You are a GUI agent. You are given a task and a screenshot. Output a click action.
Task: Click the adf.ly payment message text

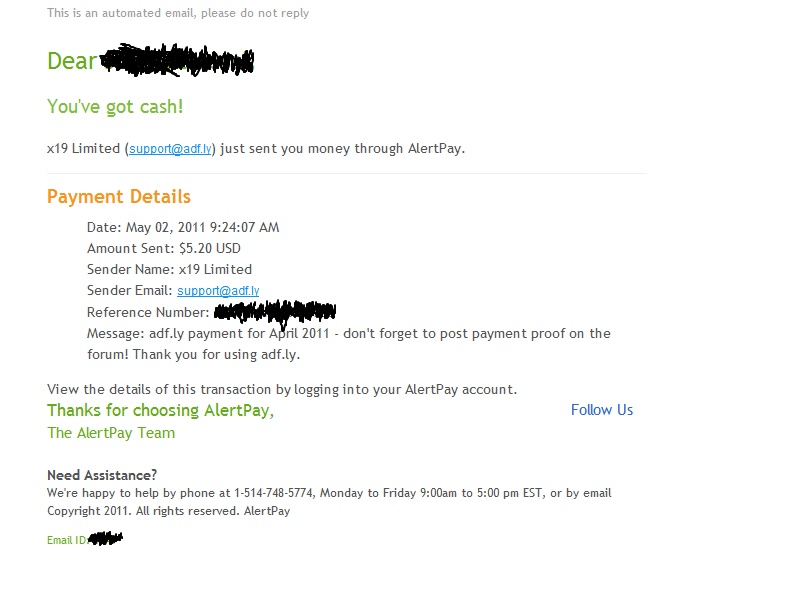(348, 344)
